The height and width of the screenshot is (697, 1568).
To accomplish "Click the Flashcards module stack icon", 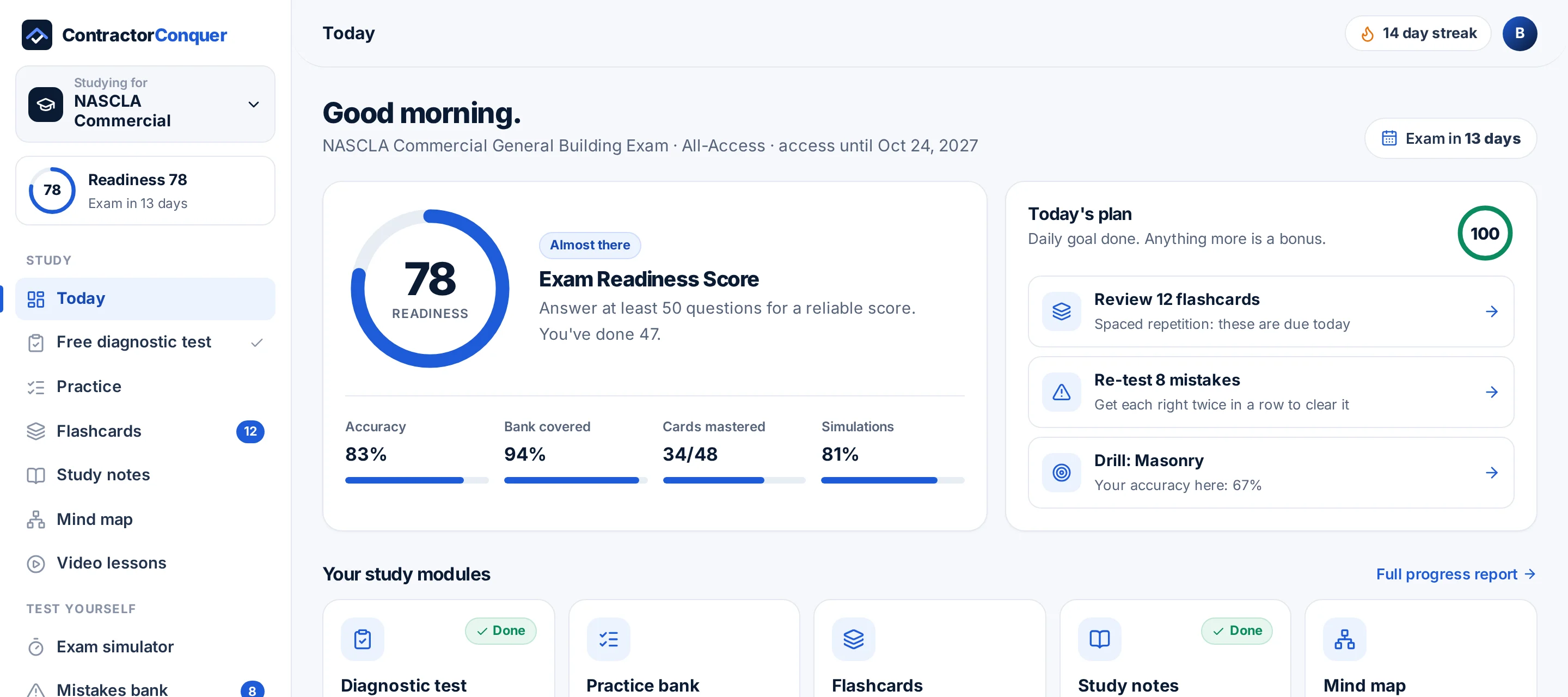I will pos(854,639).
